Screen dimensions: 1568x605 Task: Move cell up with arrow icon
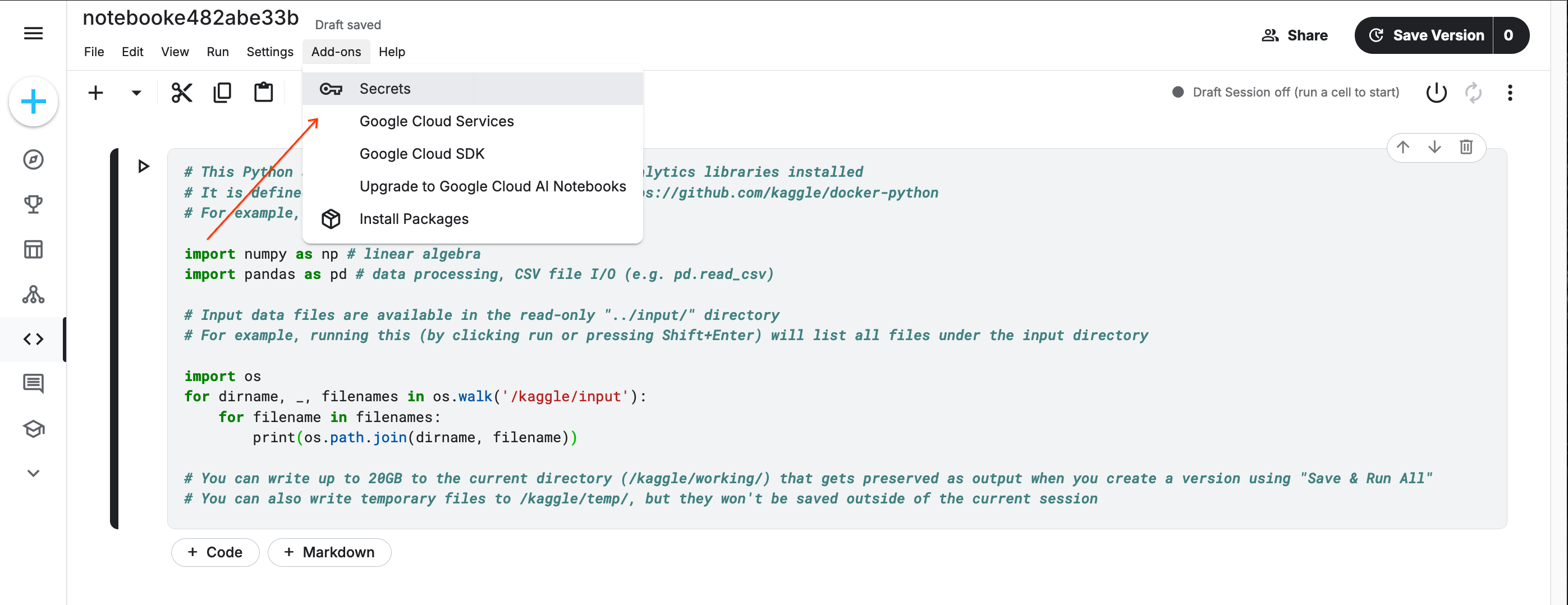[x=1402, y=146]
